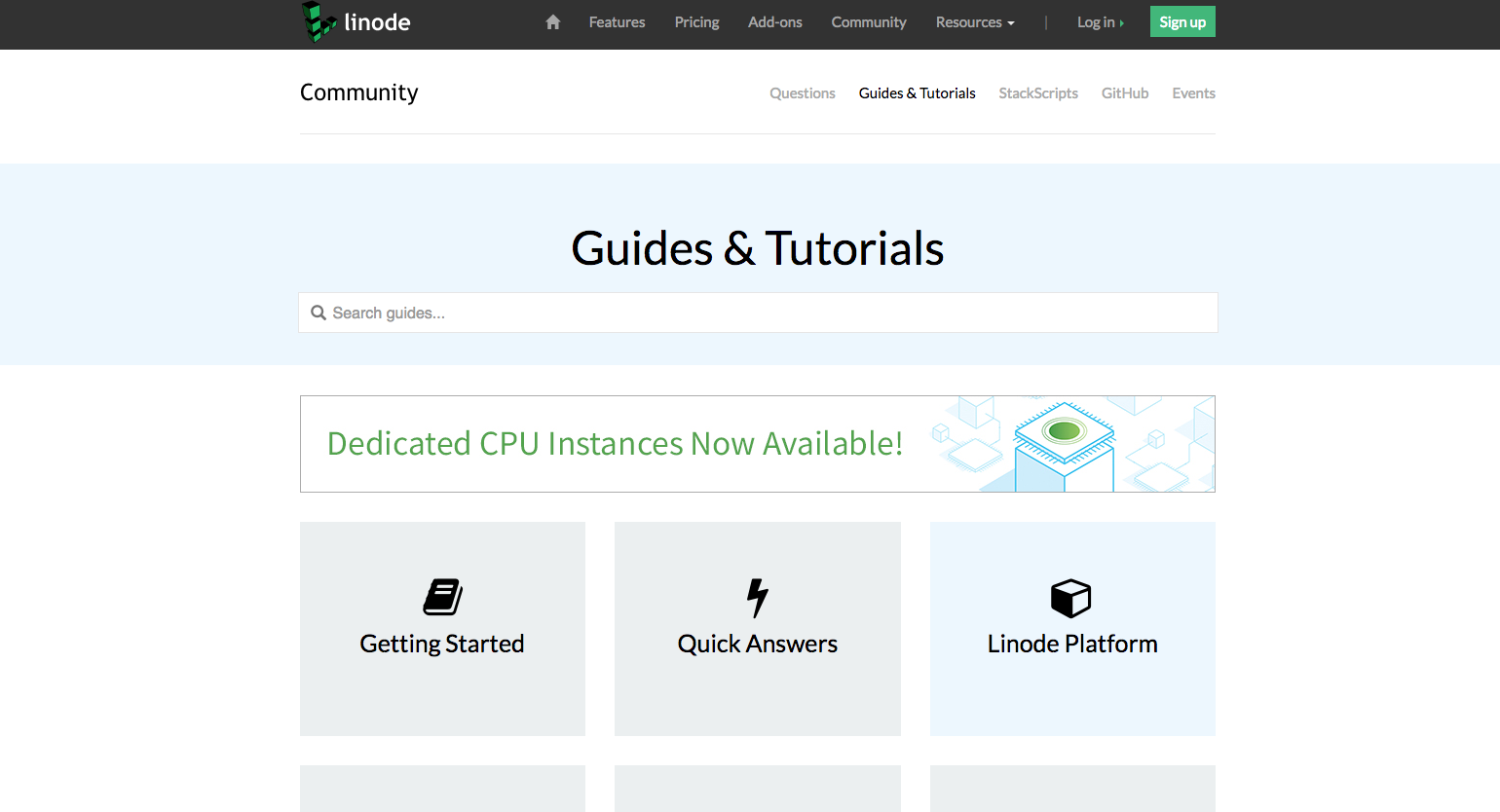Click the search magnifier icon
Screen dimensions: 1500x812
319,313
